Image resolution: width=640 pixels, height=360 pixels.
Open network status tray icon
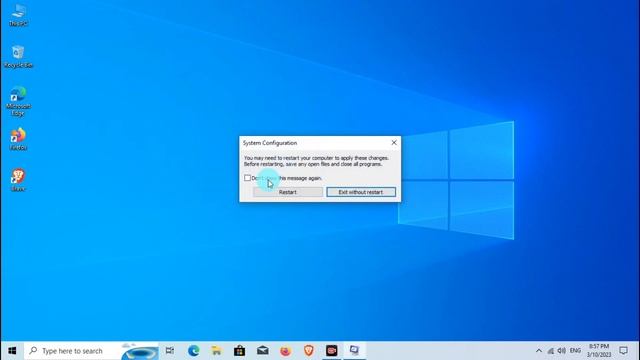tap(551, 351)
